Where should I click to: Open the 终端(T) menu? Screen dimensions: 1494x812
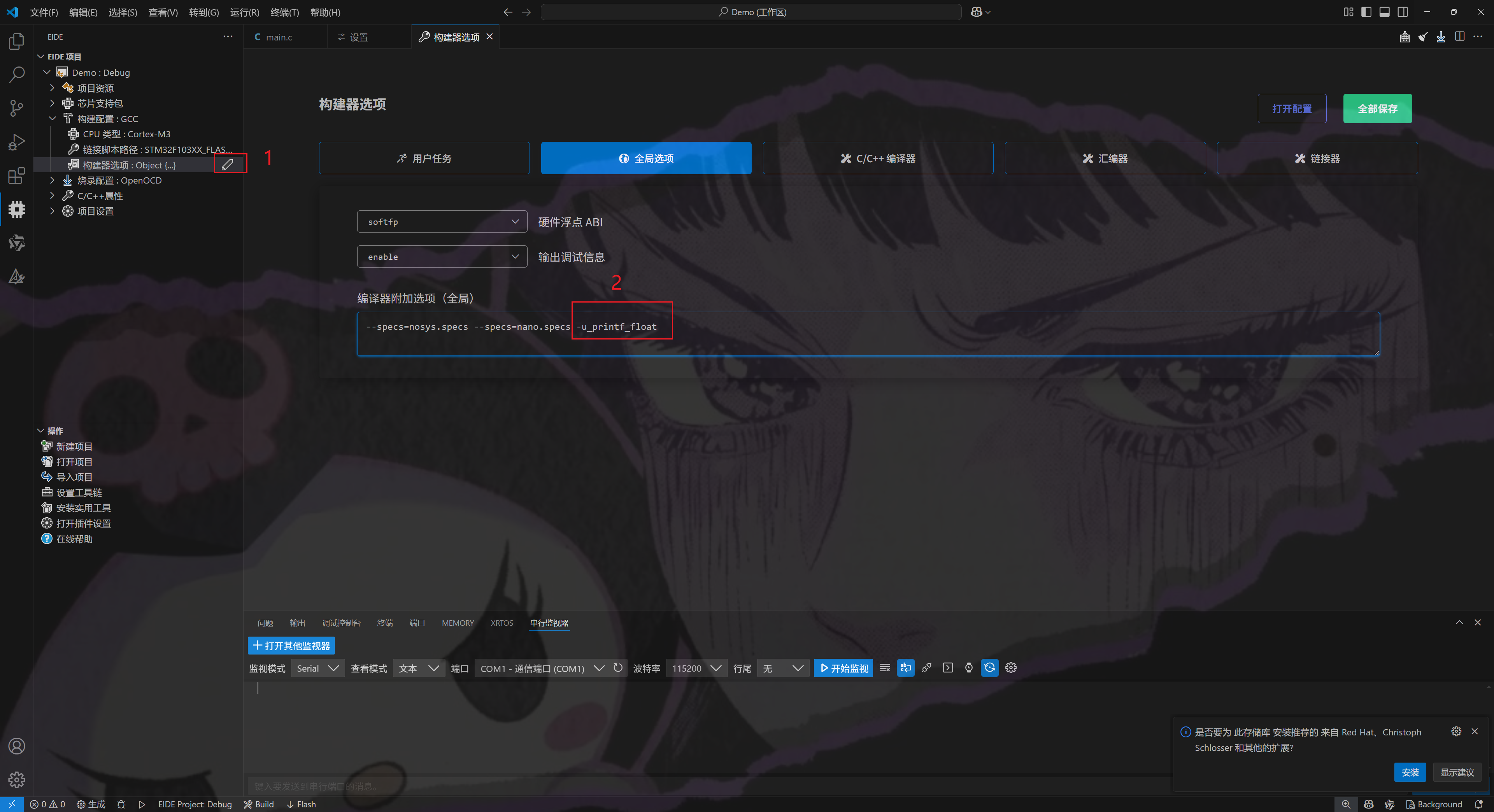click(x=285, y=12)
